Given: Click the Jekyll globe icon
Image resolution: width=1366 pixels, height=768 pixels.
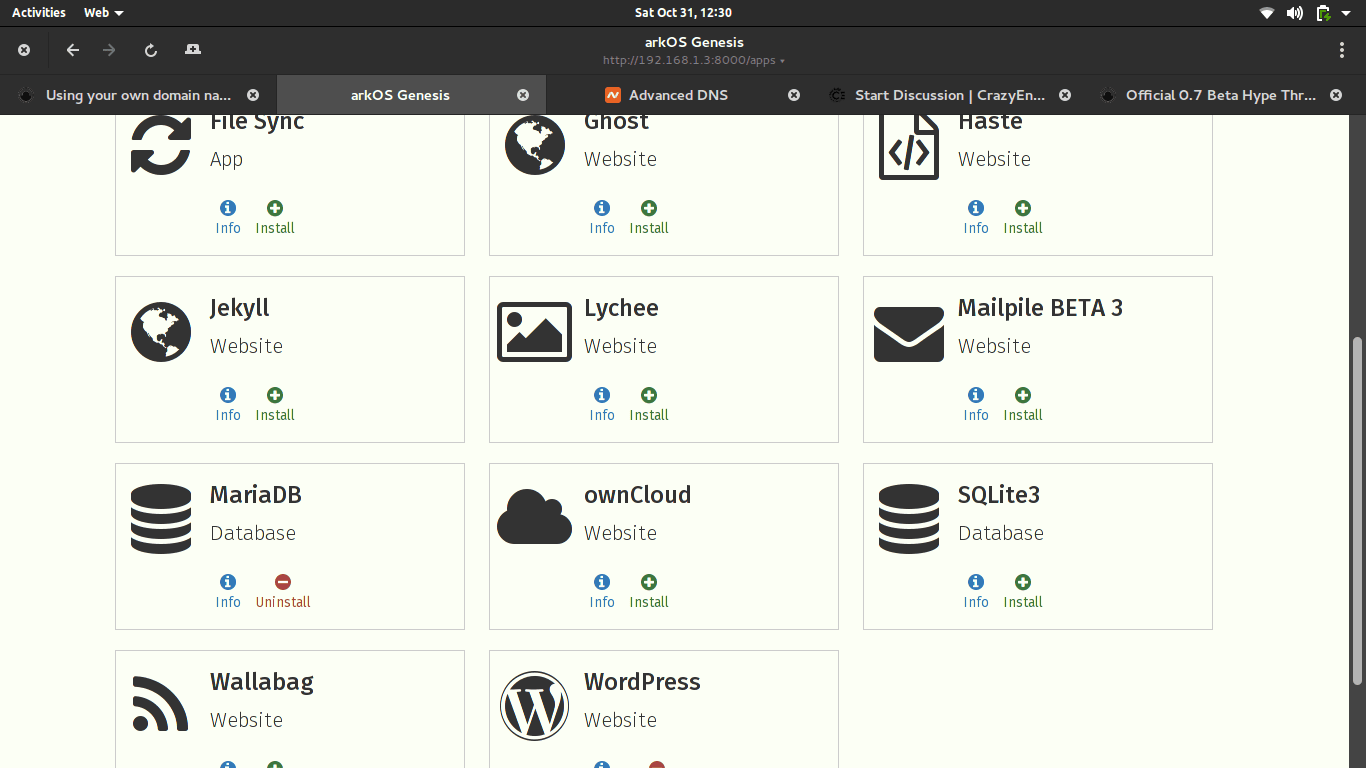Looking at the screenshot, I should point(161,332).
